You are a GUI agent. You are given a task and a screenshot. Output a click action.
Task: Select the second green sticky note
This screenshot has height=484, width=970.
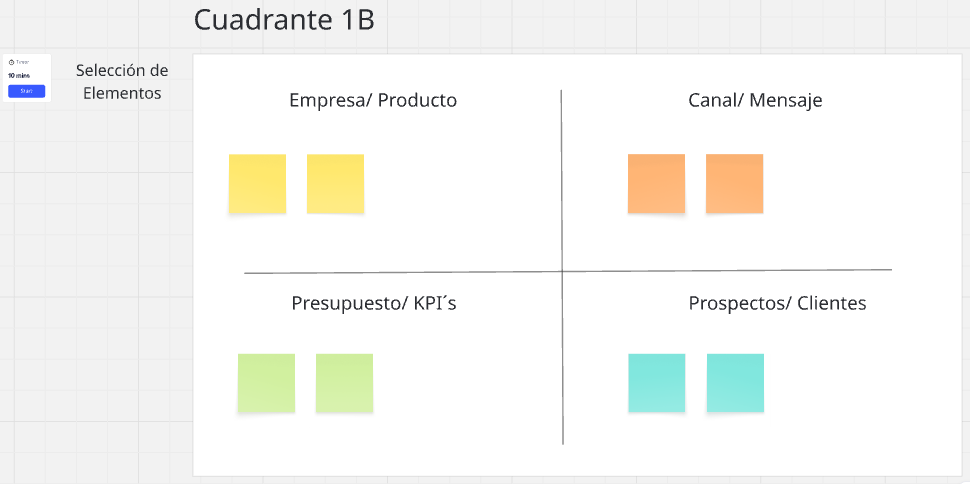coord(344,382)
